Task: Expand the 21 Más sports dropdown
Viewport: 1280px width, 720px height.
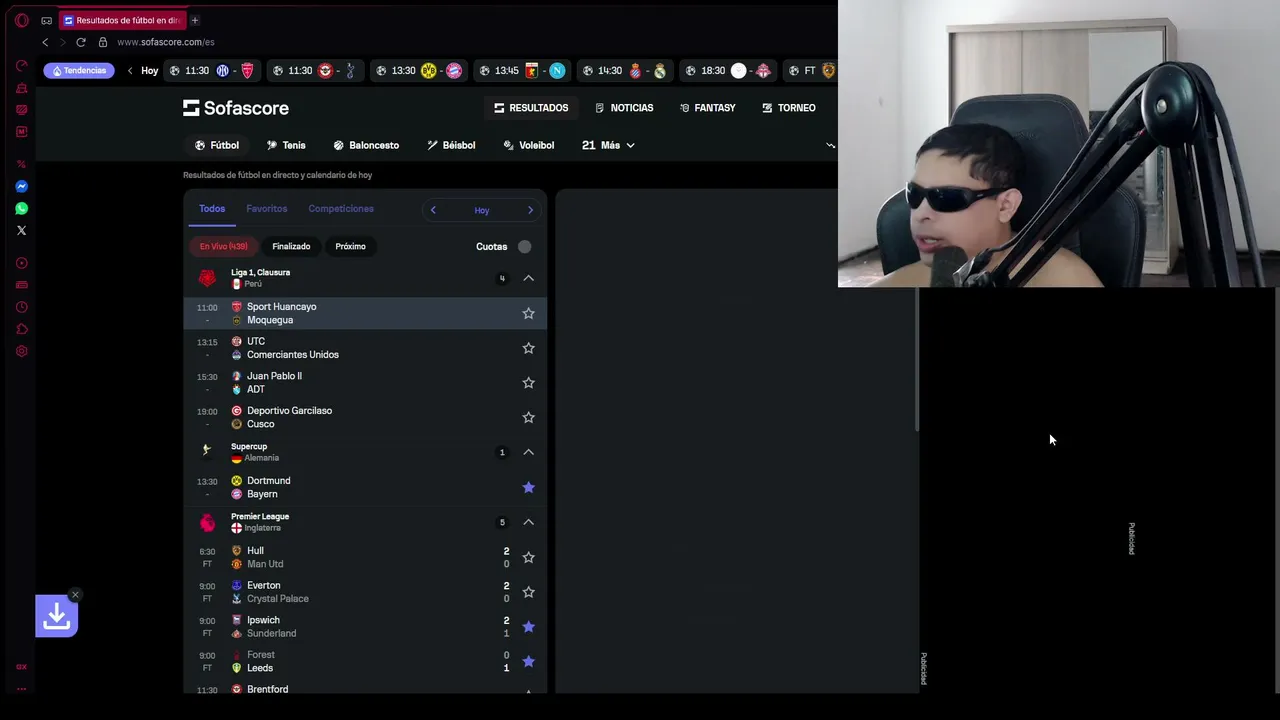Action: pyautogui.click(x=608, y=145)
